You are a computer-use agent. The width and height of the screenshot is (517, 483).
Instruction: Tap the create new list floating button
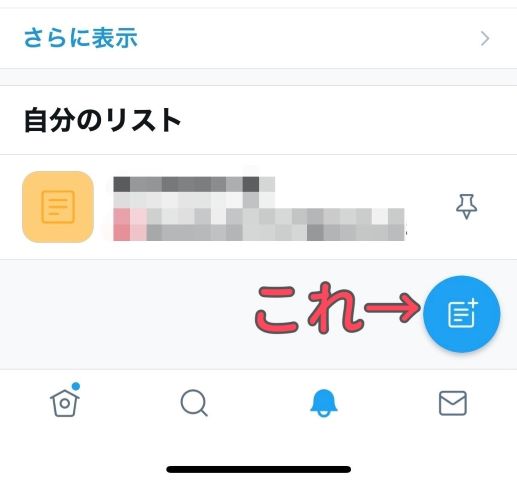pos(462,314)
